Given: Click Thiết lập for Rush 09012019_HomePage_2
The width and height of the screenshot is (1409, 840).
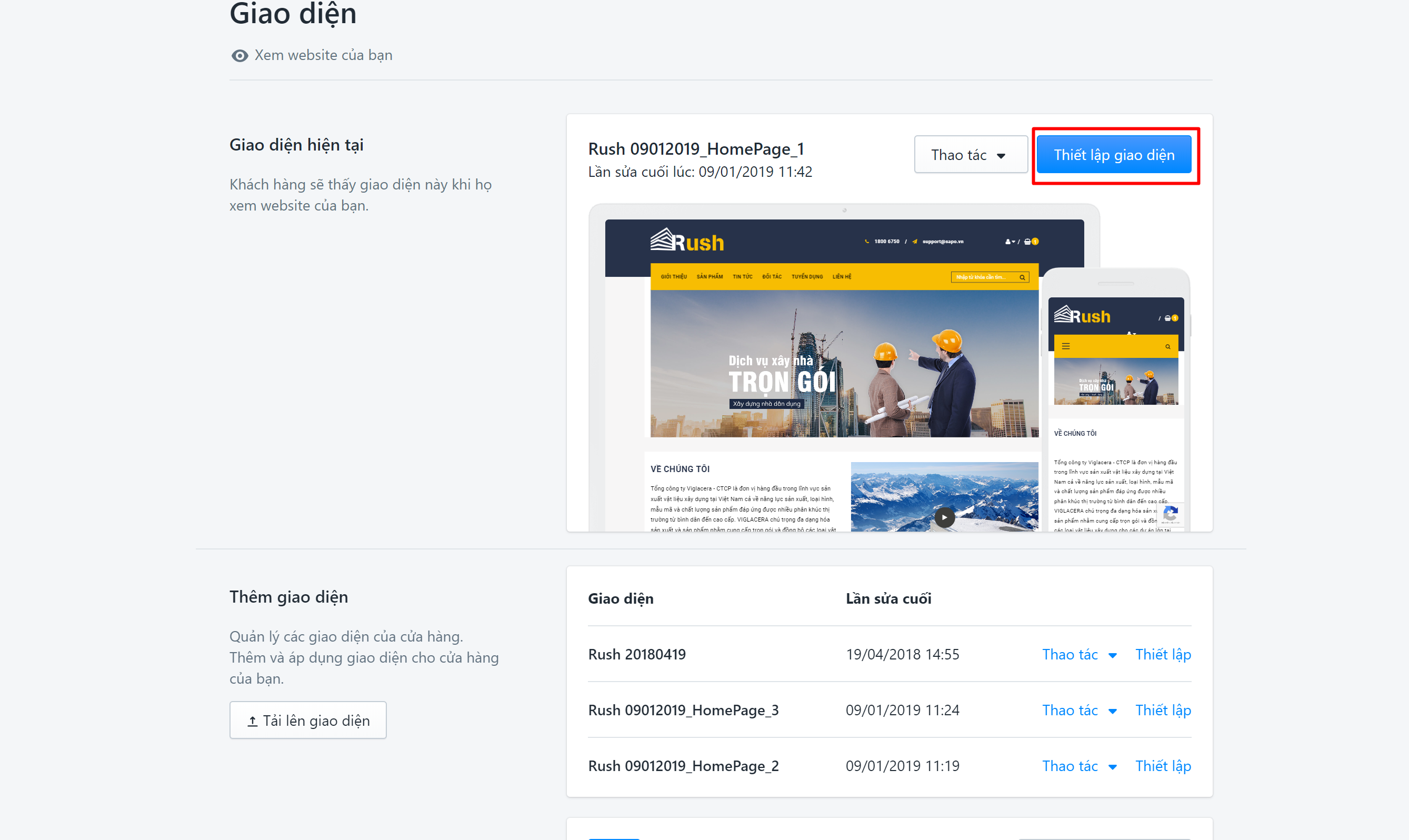Looking at the screenshot, I should click(1163, 766).
